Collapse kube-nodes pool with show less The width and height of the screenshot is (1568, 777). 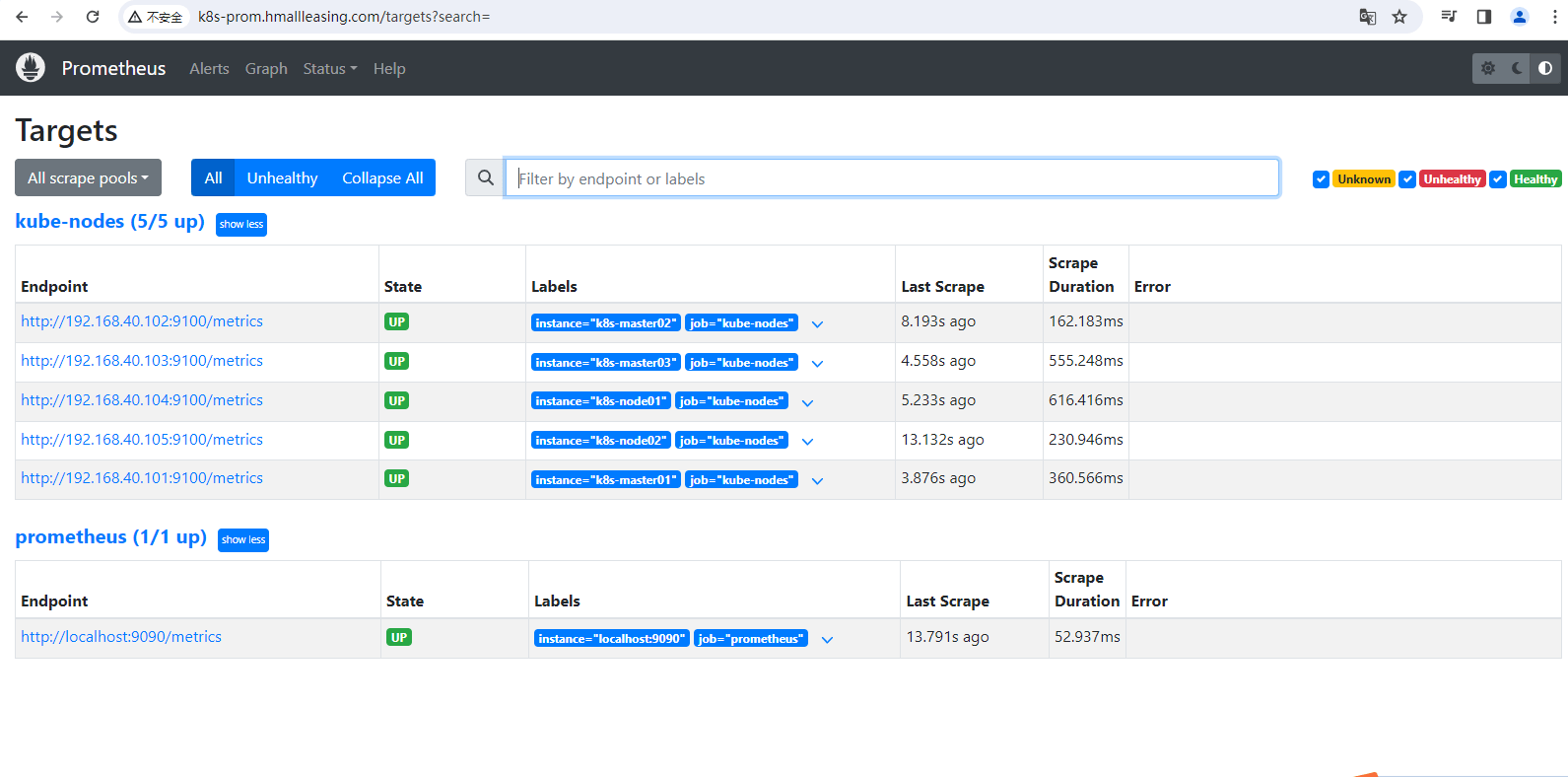pos(241,225)
